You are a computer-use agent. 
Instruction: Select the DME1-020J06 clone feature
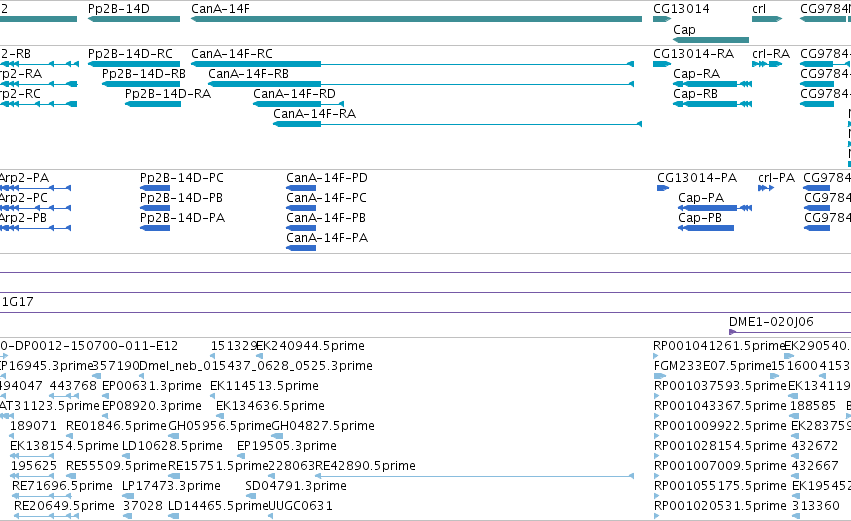pyautogui.click(x=790, y=332)
